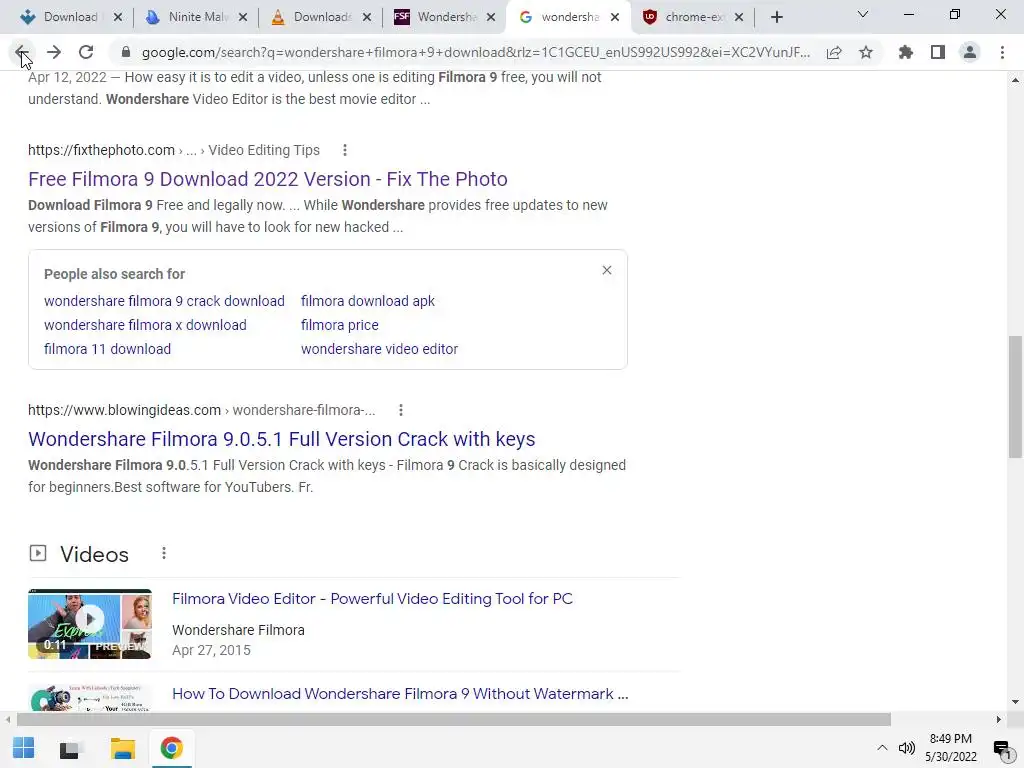
Task: Bookmark this page with the star icon
Action: [866, 52]
